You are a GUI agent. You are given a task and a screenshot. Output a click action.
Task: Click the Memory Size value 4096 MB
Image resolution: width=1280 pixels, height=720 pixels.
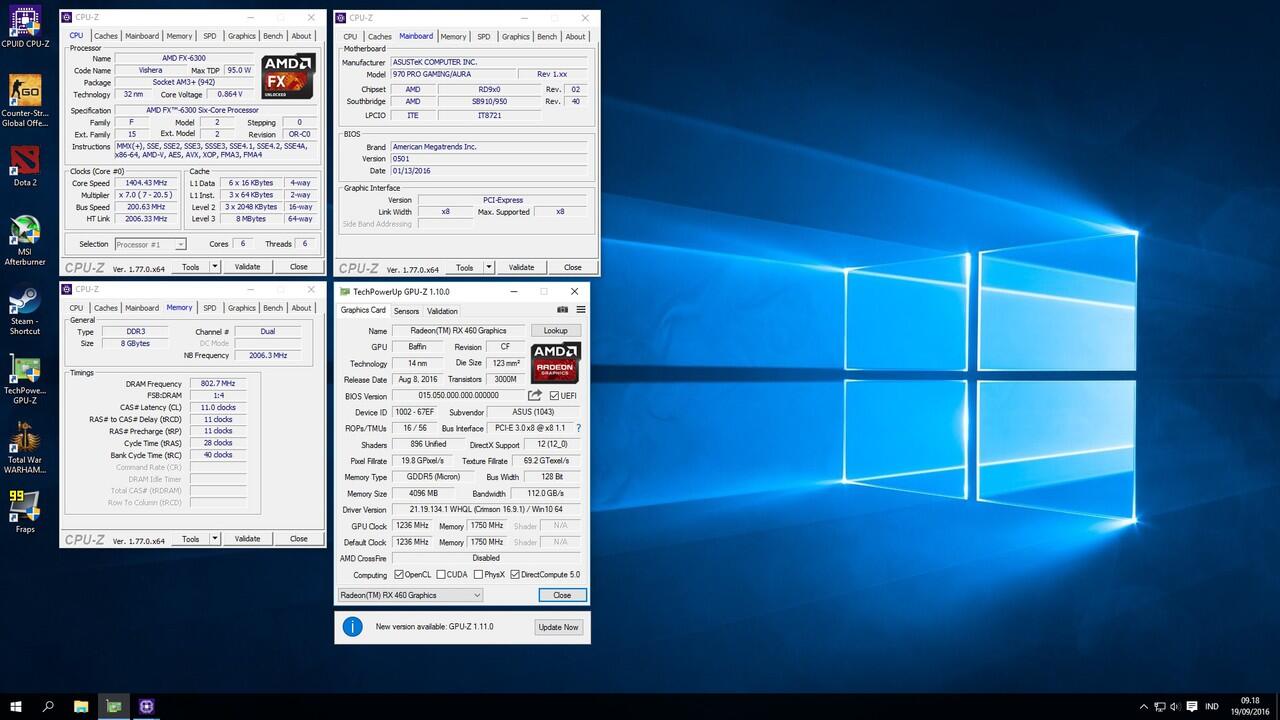tap(424, 494)
